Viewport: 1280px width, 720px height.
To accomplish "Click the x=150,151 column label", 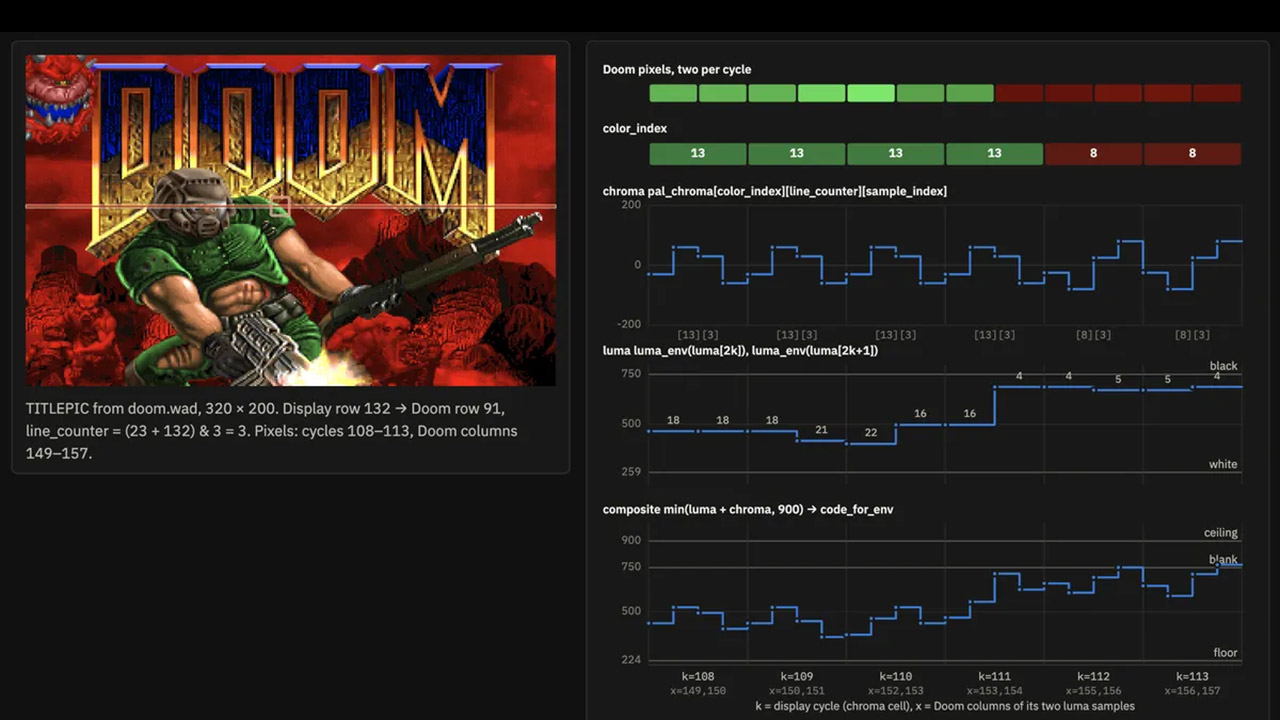I will [x=797, y=691].
